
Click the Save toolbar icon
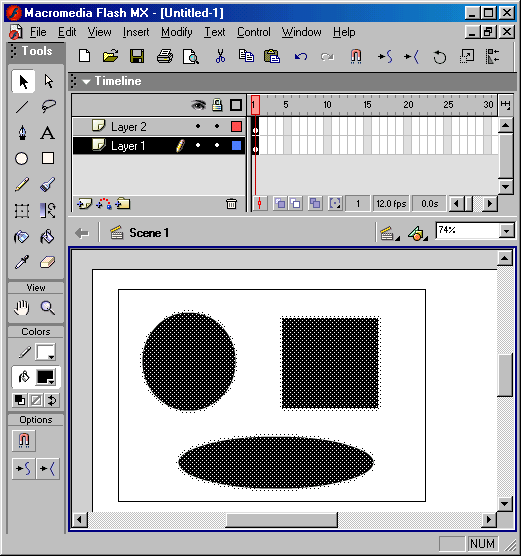[137, 56]
